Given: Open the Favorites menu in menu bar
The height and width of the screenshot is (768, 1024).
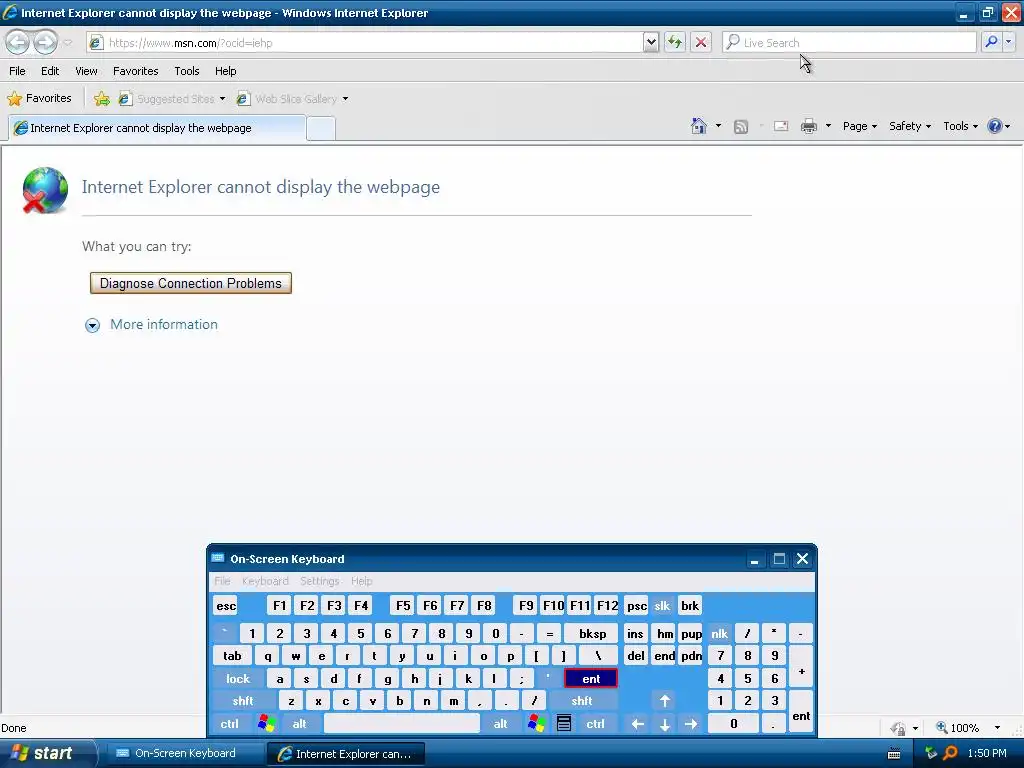Looking at the screenshot, I should [x=135, y=71].
